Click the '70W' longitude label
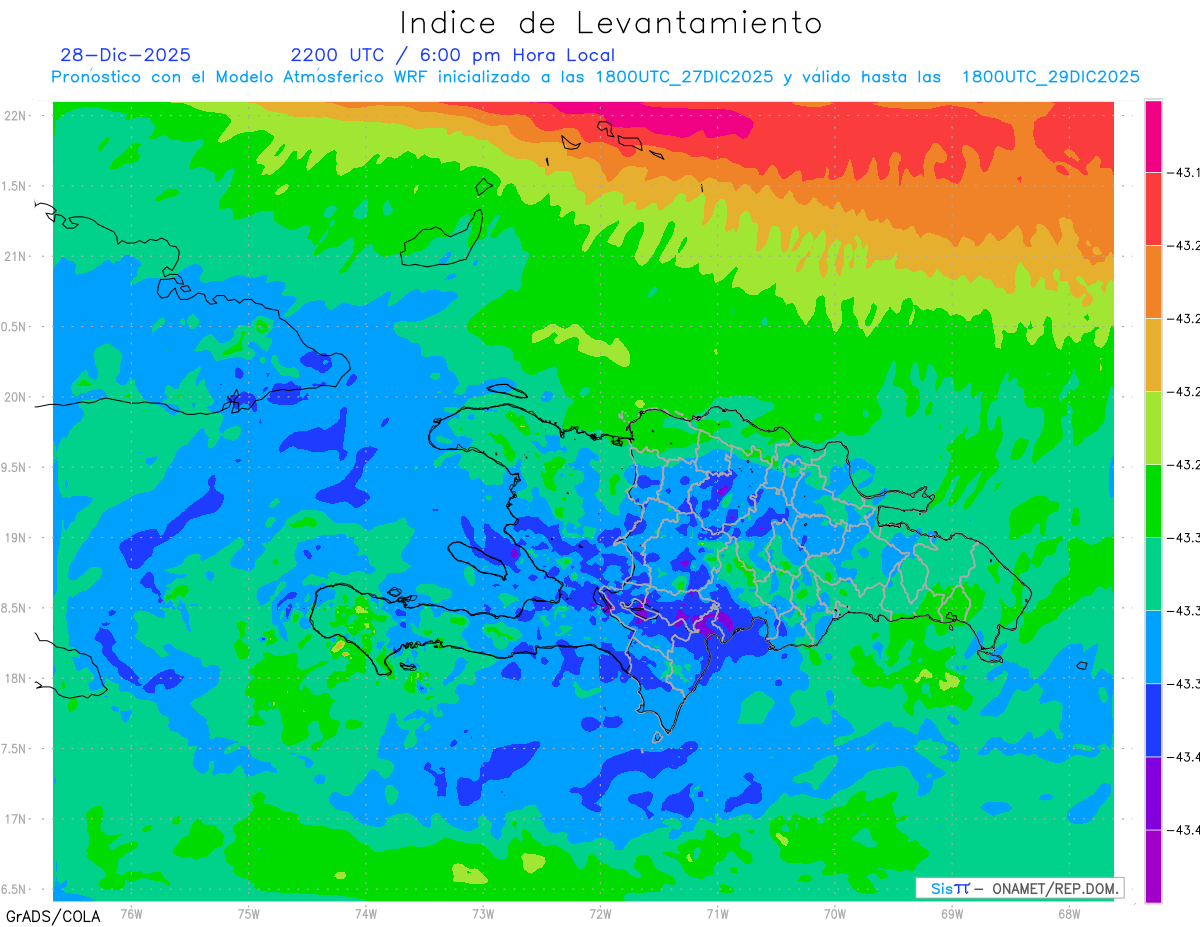 pyautogui.click(x=835, y=913)
